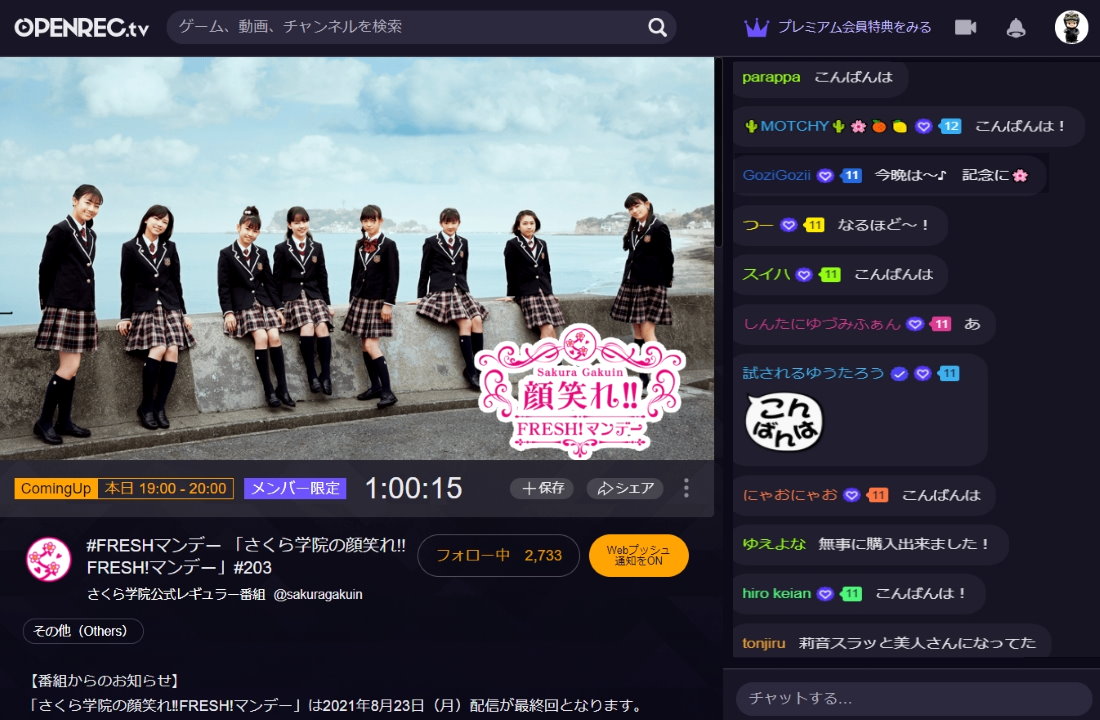This screenshot has height=720, width=1100.
Task: Open the three-dot more options menu
Action: coord(686,488)
